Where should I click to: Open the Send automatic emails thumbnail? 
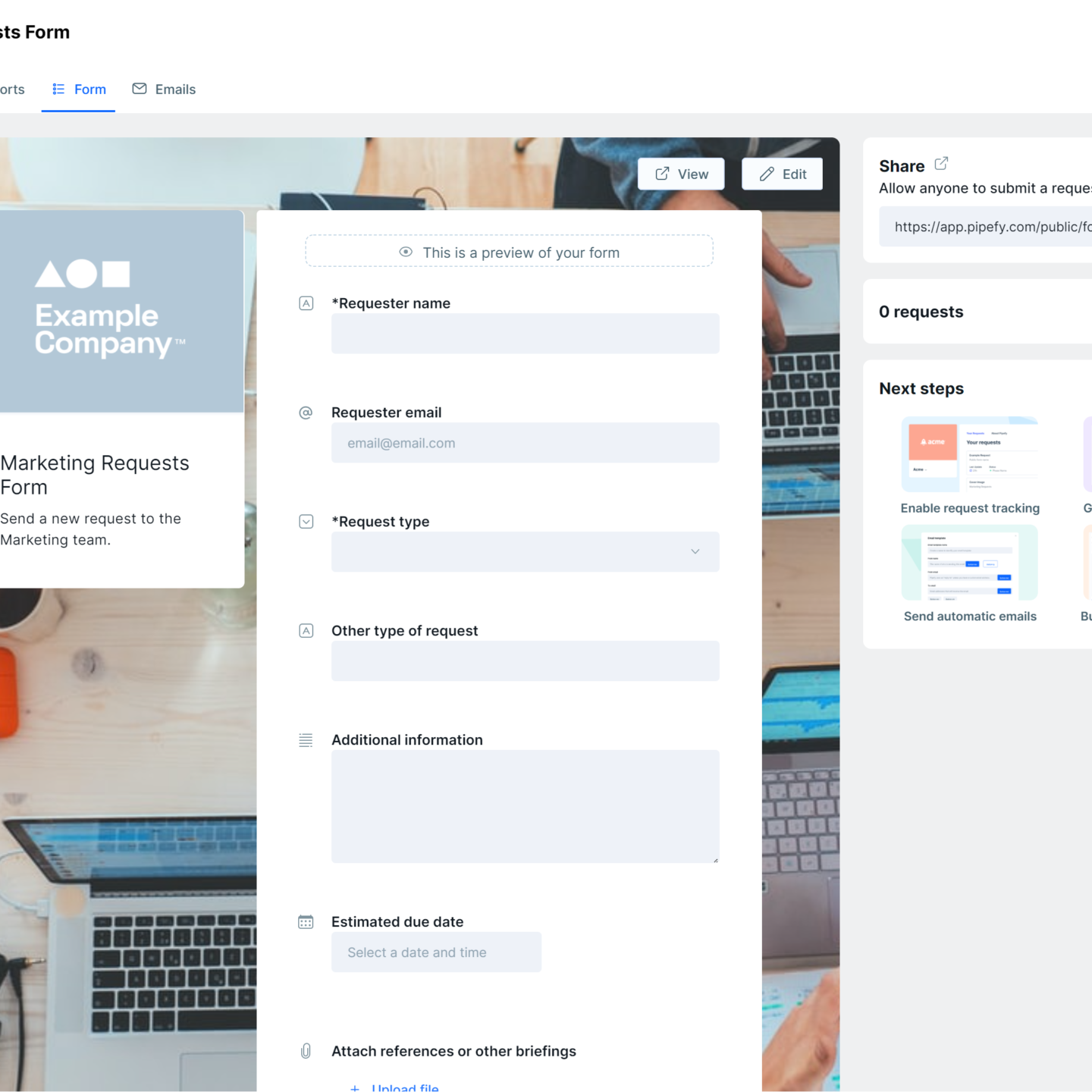click(969, 563)
